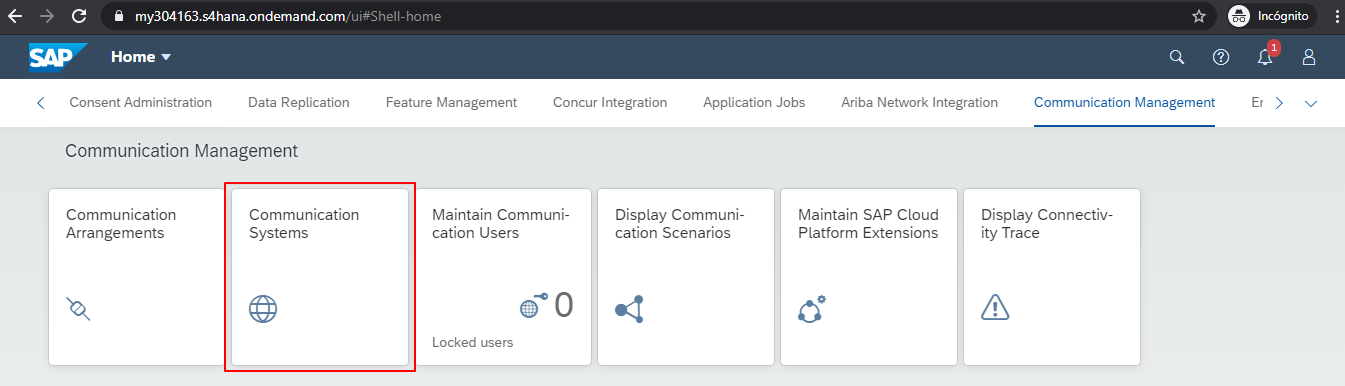The width and height of the screenshot is (1345, 386).
Task: Switch to Concur Integration tab
Action: (610, 102)
